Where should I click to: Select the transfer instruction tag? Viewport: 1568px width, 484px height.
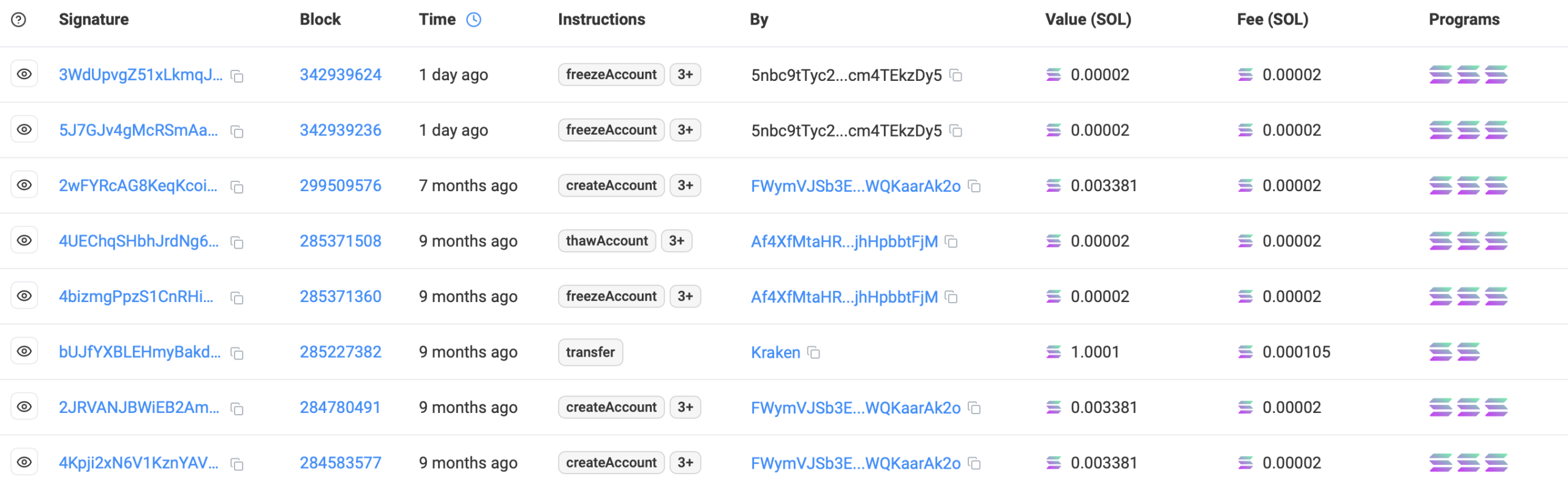[x=590, y=352]
